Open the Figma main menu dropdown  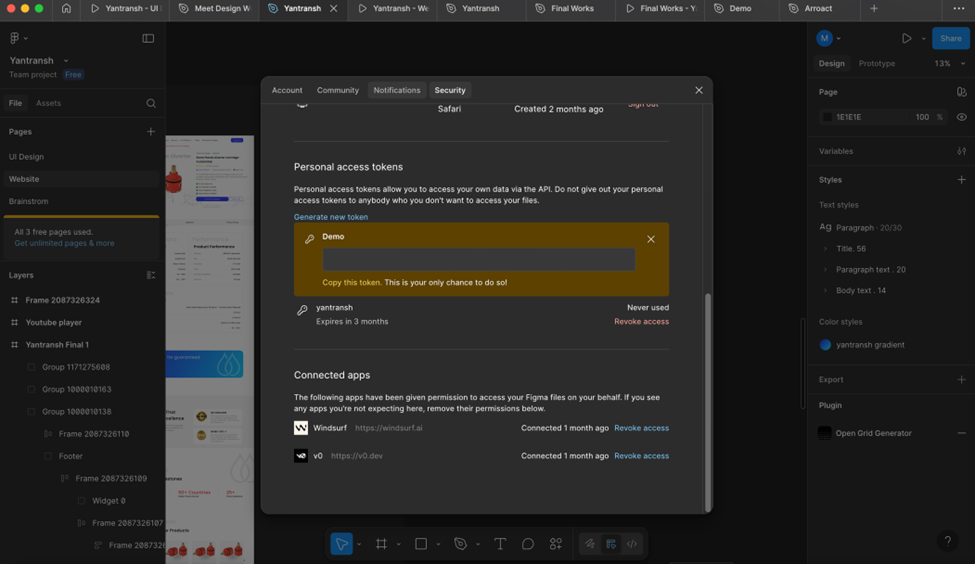18,38
